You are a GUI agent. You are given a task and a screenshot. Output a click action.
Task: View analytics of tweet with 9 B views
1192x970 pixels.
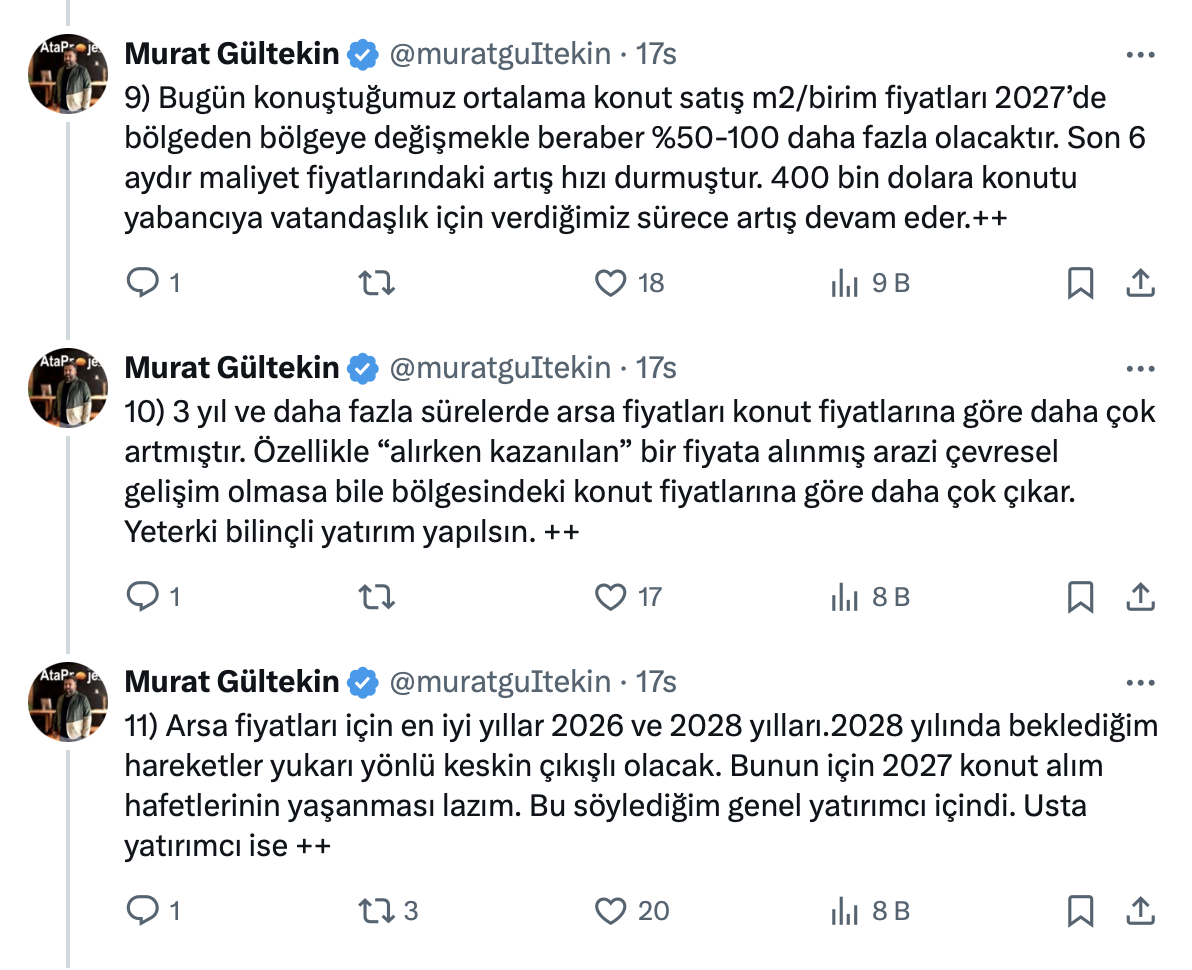(845, 284)
